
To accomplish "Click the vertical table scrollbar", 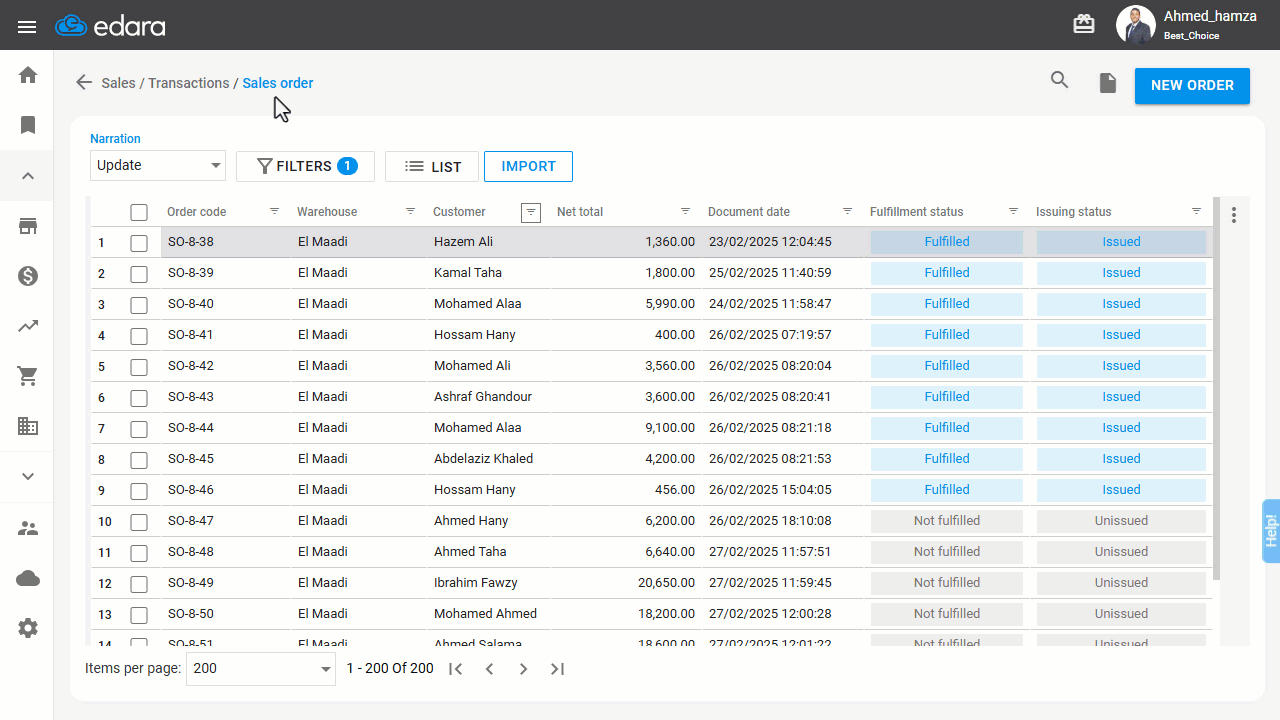I will click(x=1217, y=390).
